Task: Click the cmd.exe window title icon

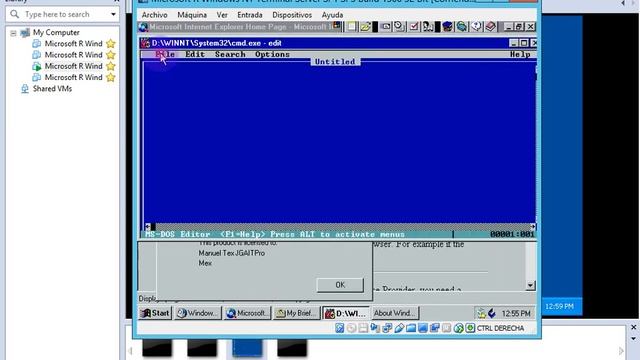Action: coord(145,43)
